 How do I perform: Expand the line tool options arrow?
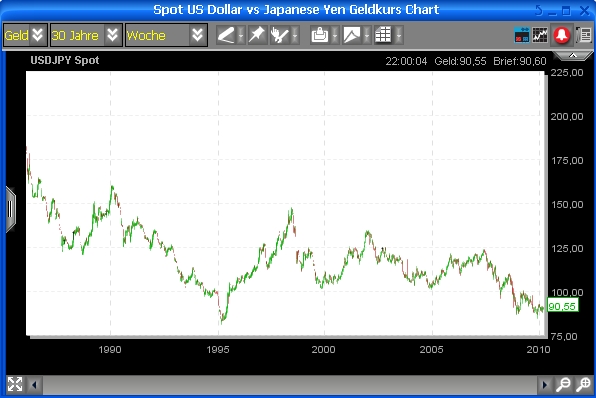tap(241, 35)
